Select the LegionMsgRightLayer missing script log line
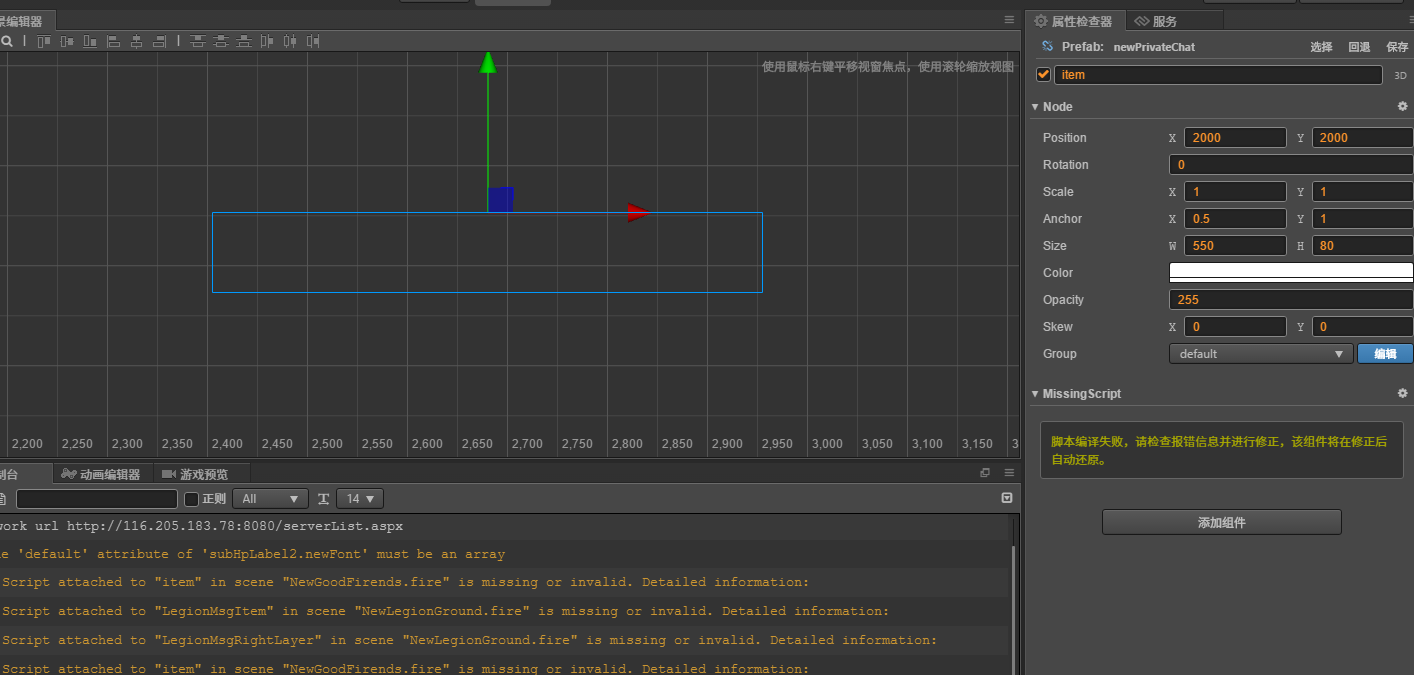 coord(504,640)
